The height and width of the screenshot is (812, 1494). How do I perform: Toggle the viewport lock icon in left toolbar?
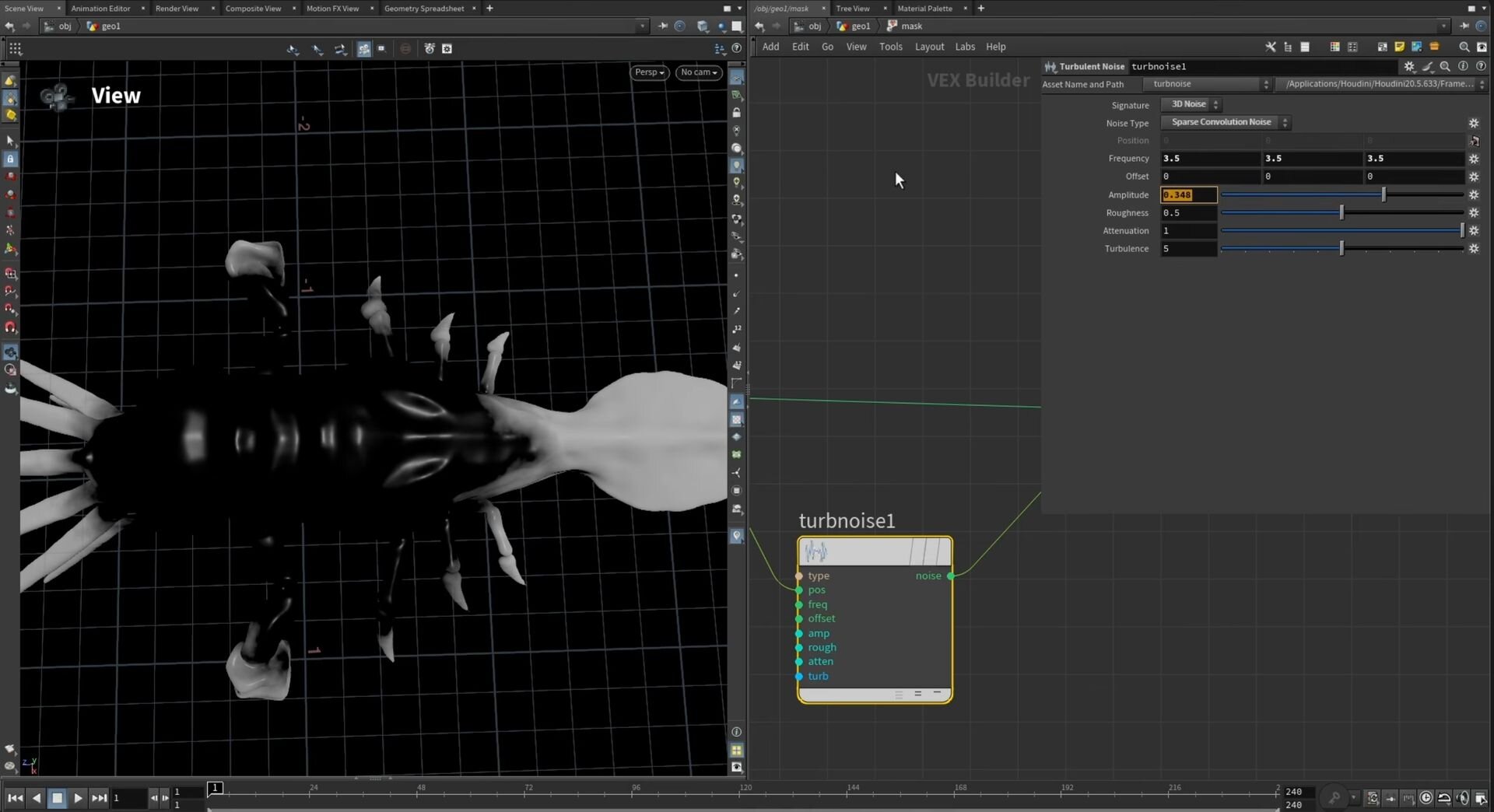point(10,159)
